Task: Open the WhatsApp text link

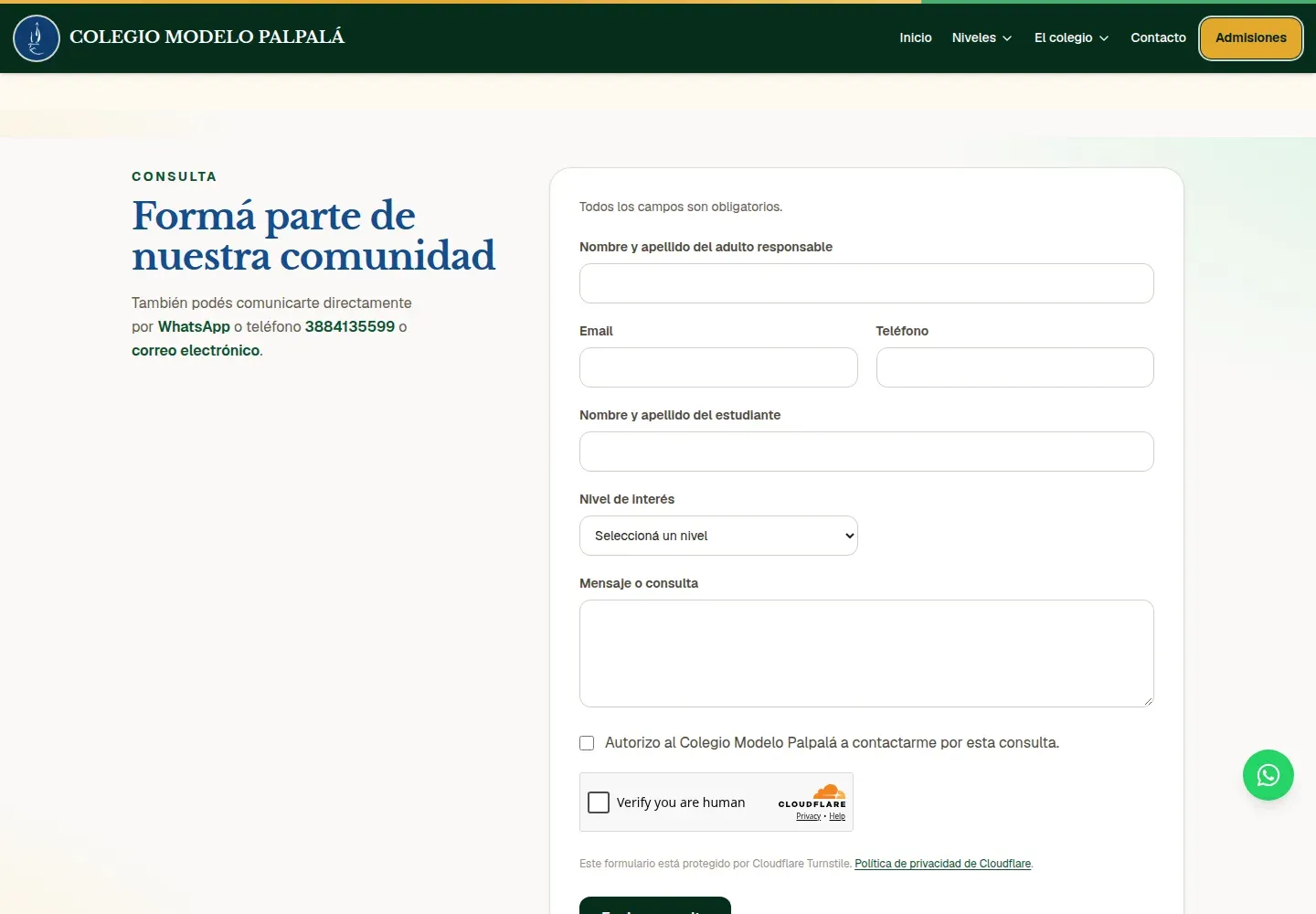Action: tap(194, 326)
